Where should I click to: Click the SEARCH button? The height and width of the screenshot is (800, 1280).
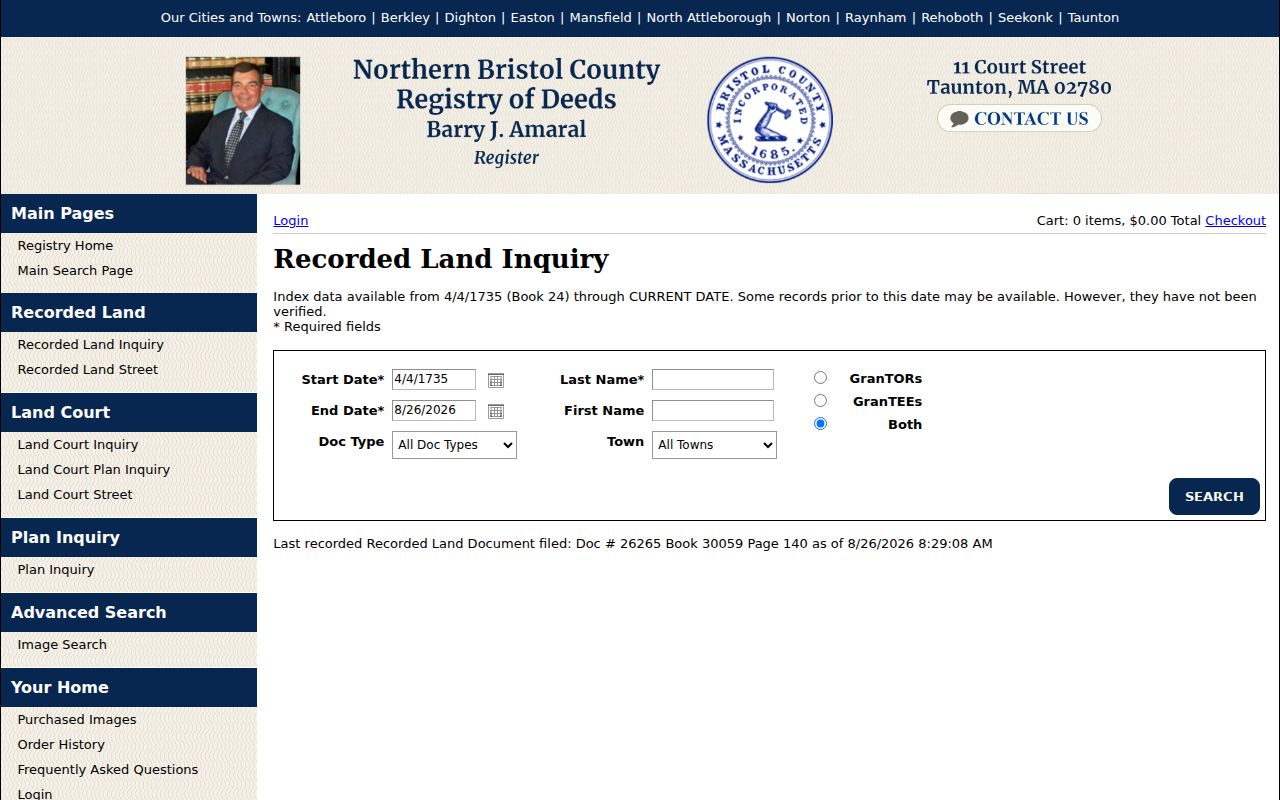pyautogui.click(x=1214, y=497)
